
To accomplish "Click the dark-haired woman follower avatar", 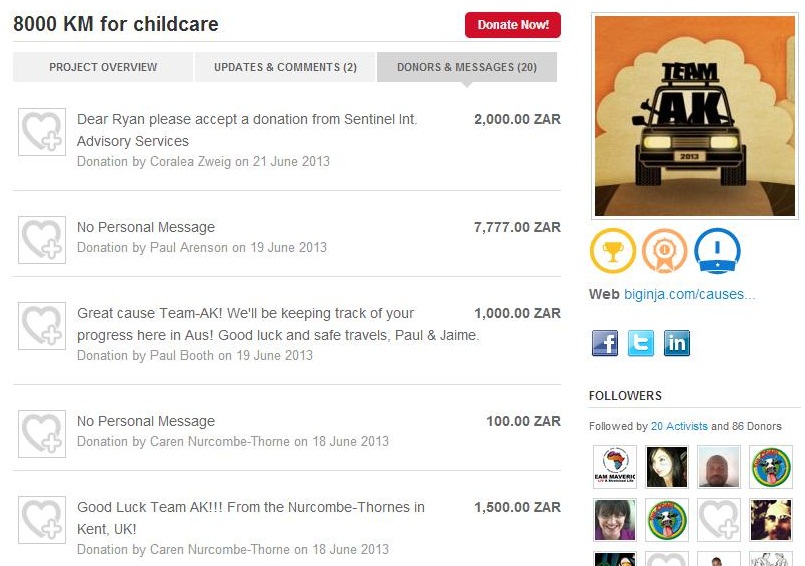I will click(x=666, y=466).
